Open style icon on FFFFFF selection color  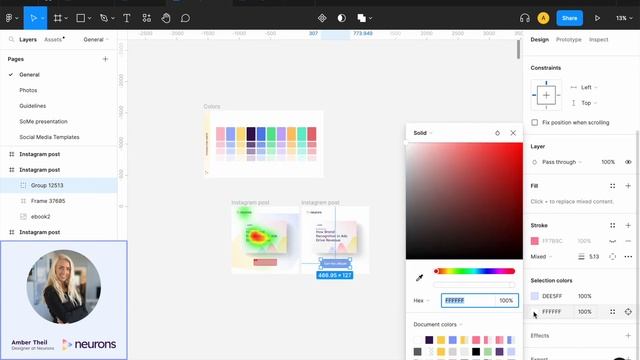point(613,312)
